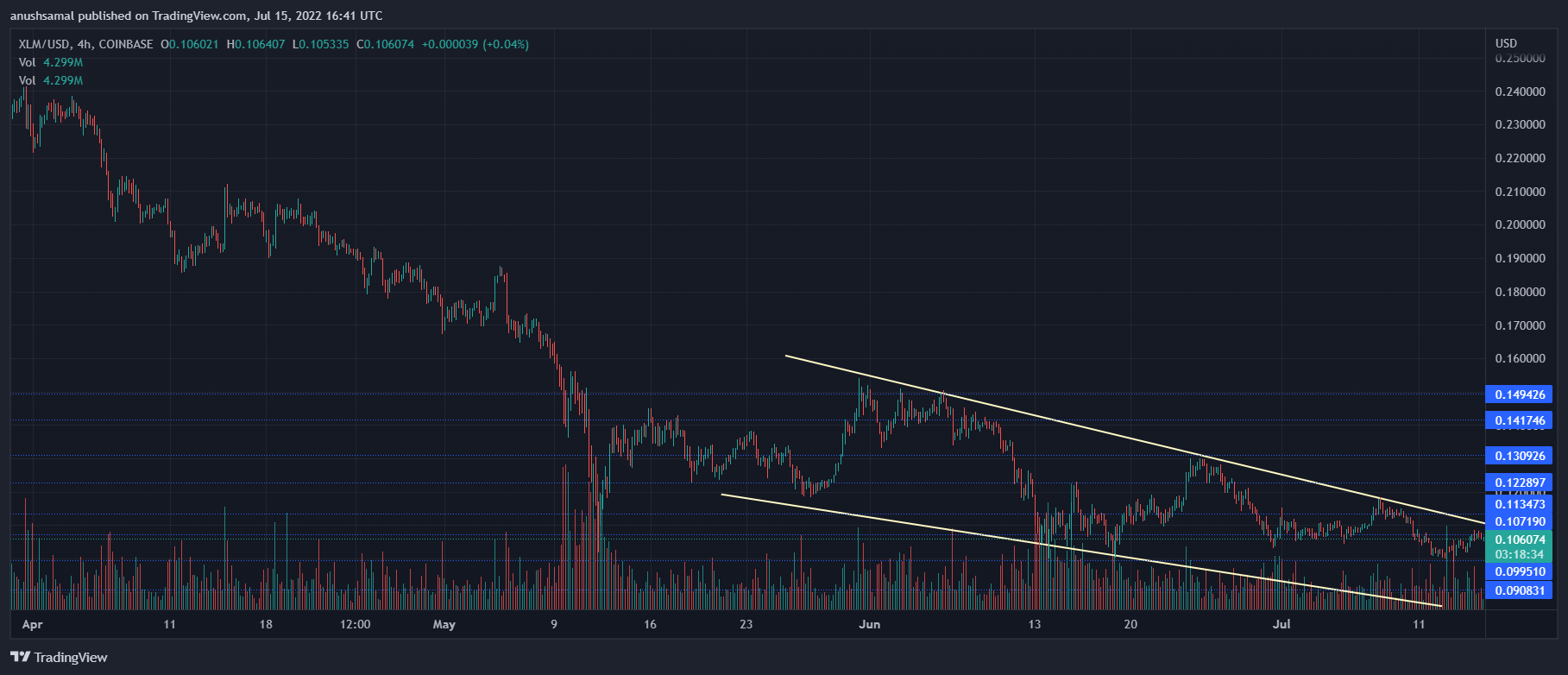The height and width of the screenshot is (675, 1568).
Task: Click the Apr label on time axis
Action: click(x=32, y=624)
